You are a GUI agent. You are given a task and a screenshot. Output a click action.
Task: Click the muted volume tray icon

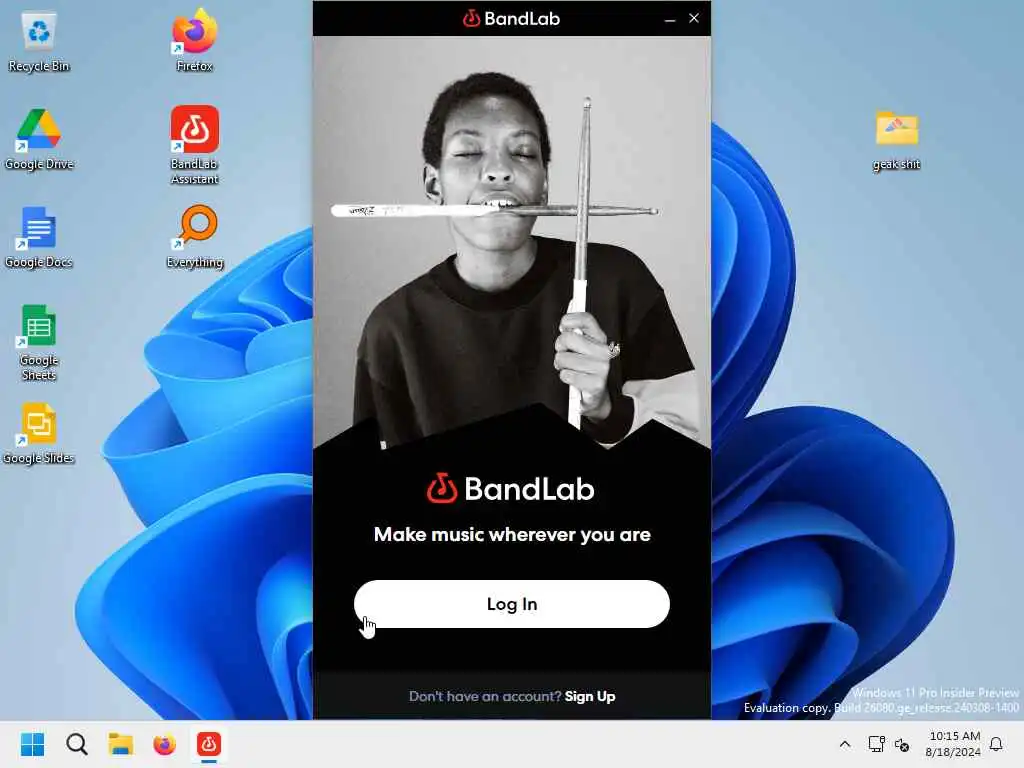click(902, 744)
